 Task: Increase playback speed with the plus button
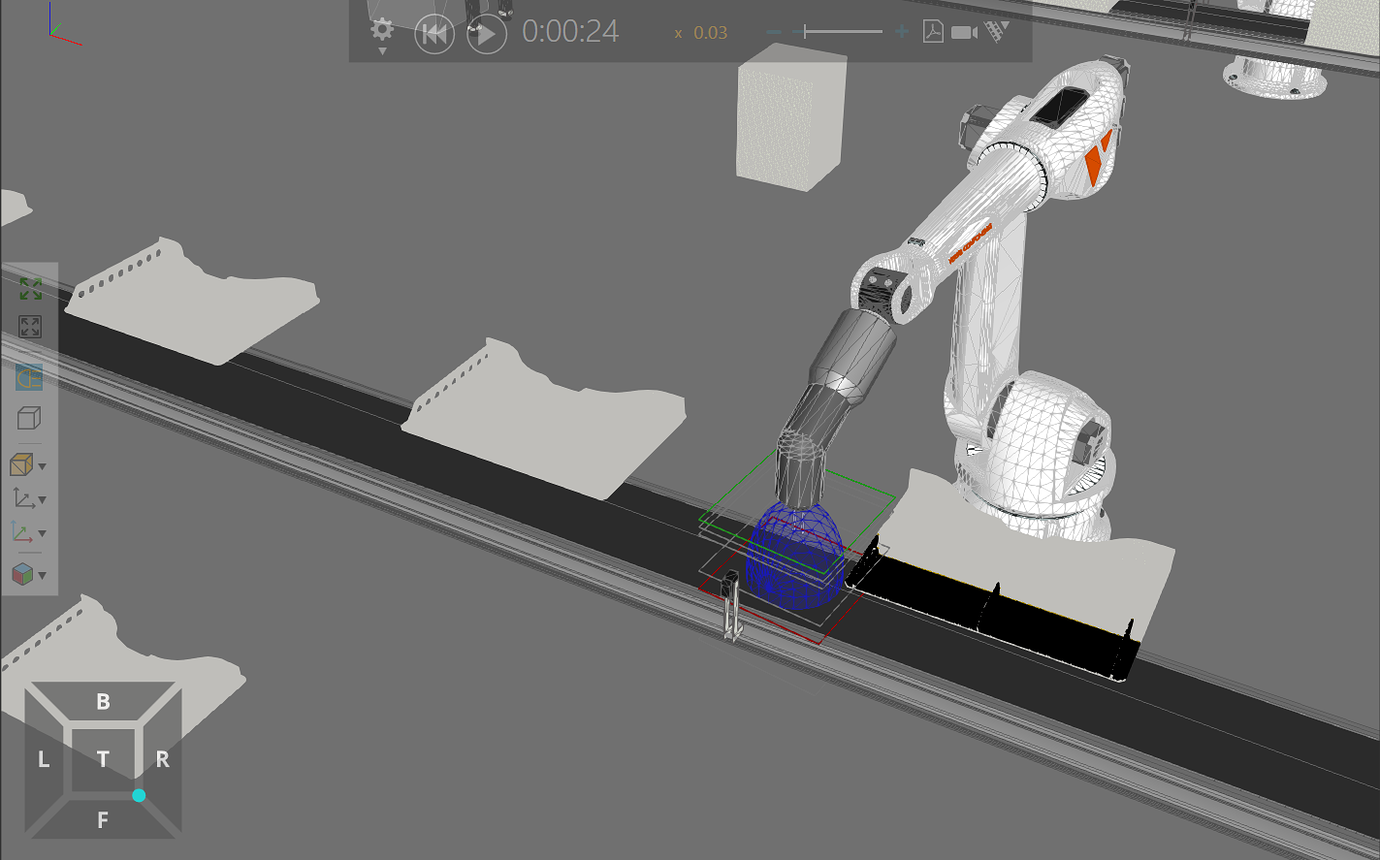pyautogui.click(x=902, y=31)
